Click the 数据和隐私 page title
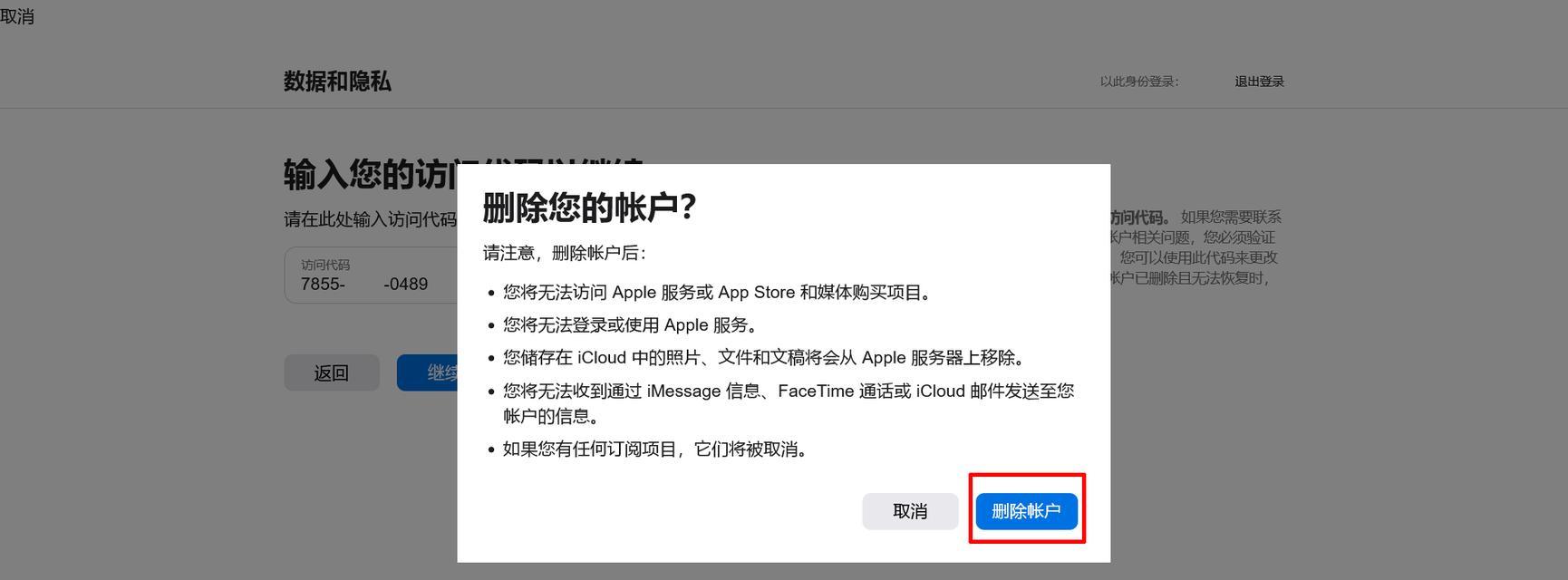Screen dimensions: 1568x580 (x=337, y=82)
